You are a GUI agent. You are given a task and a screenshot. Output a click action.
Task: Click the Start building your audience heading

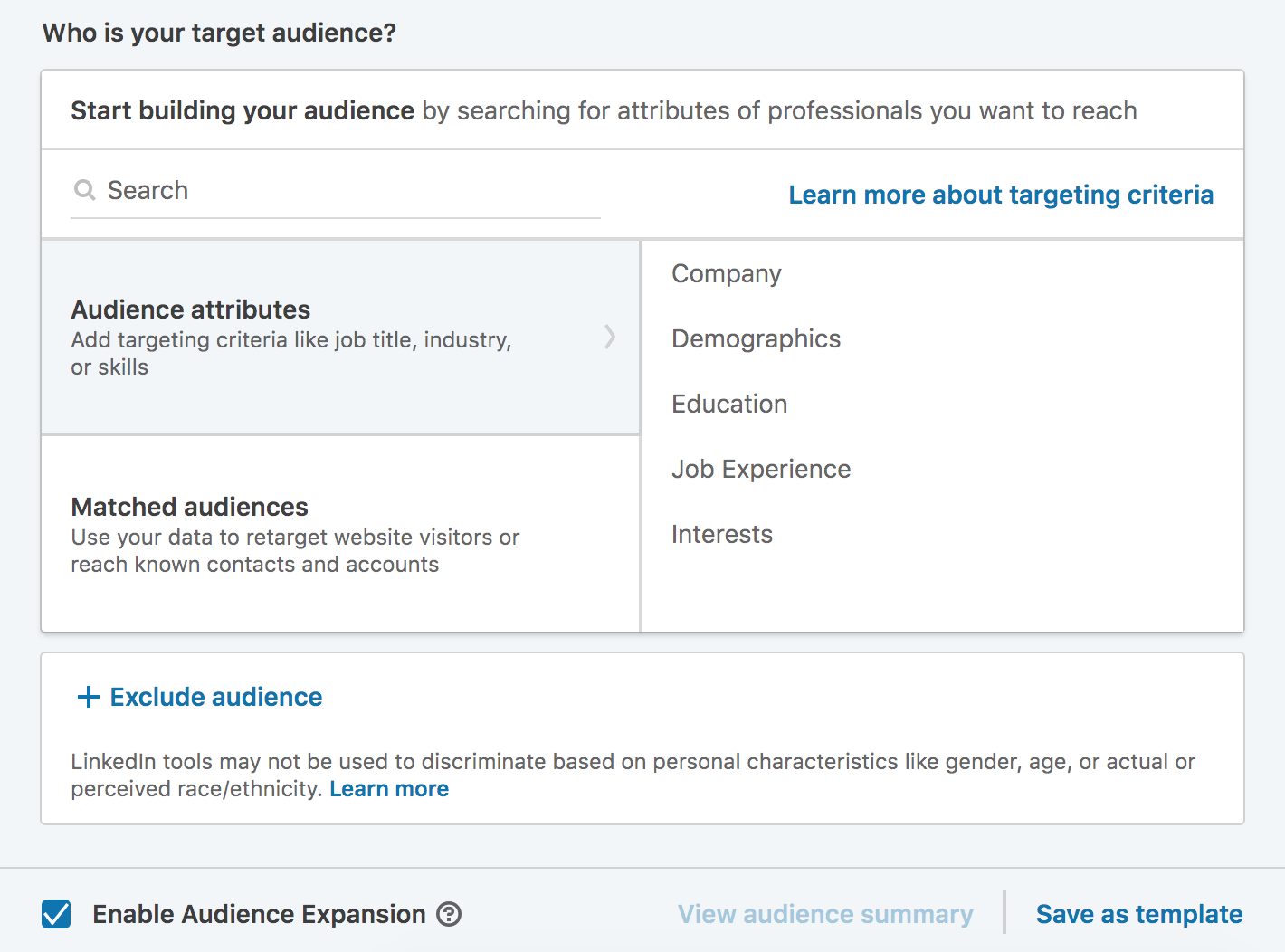click(x=242, y=110)
